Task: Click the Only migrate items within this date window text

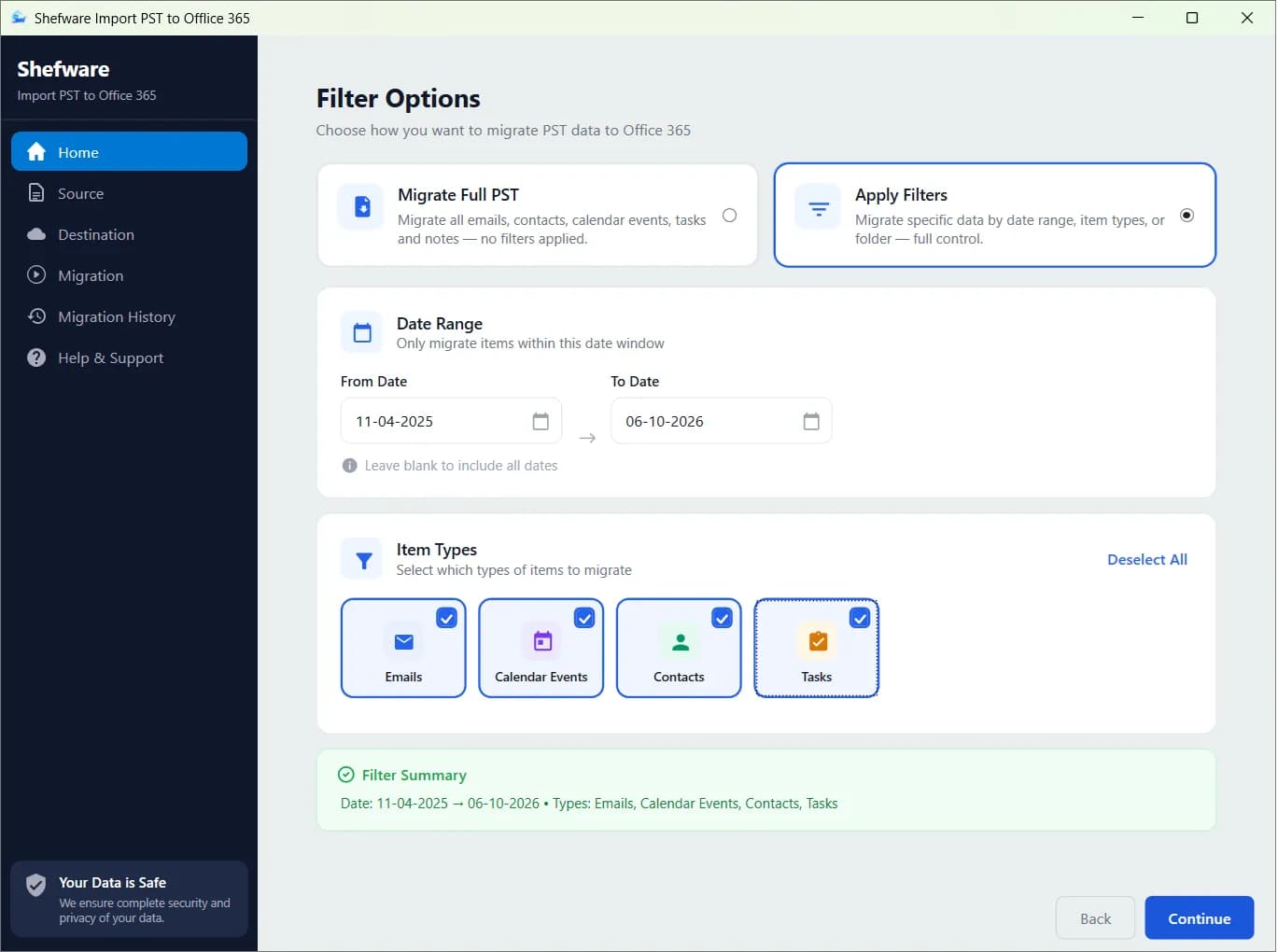Action: (530, 343)
